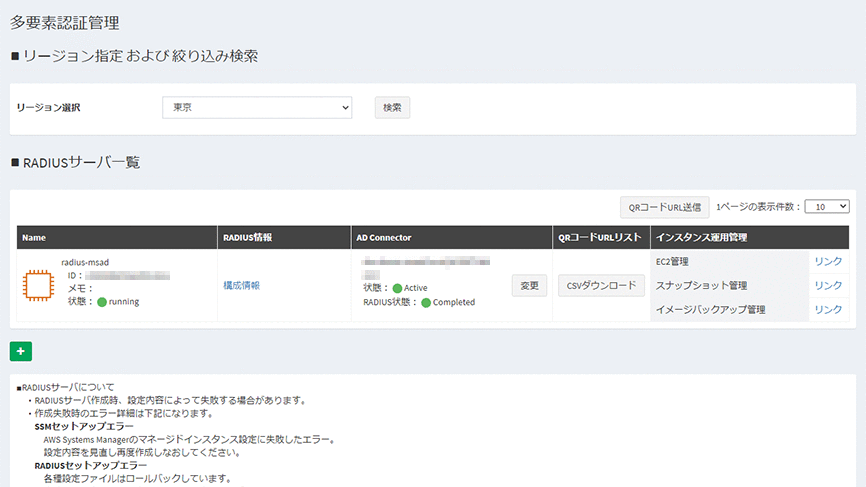Expand the 1ページの表示件数 dropdown
The image size is (866, 487).
[826, 206]
